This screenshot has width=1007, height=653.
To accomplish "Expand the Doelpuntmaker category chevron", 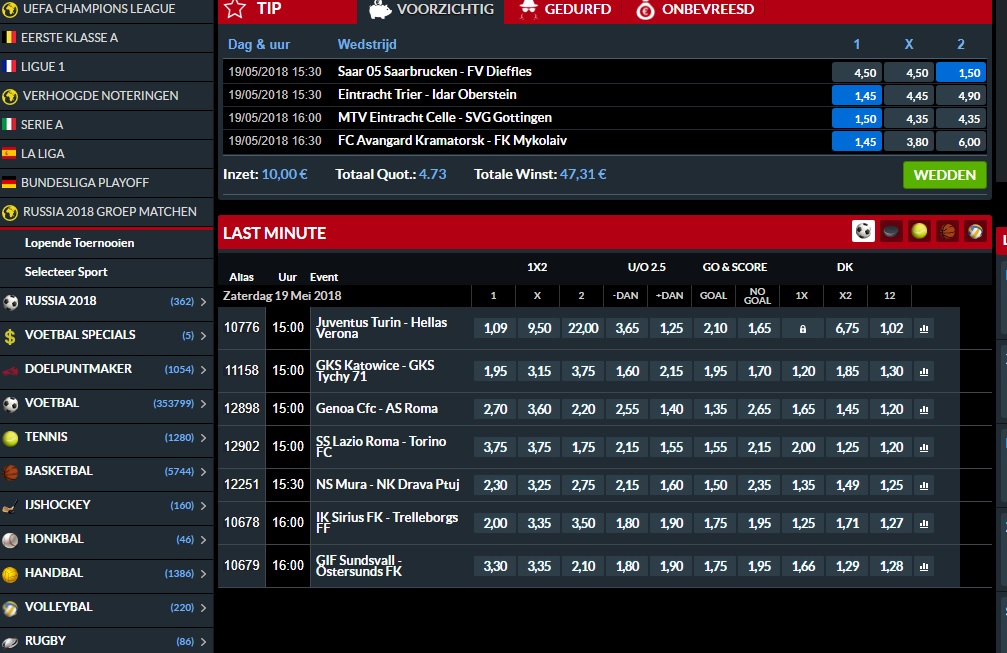I will point(203,370).
